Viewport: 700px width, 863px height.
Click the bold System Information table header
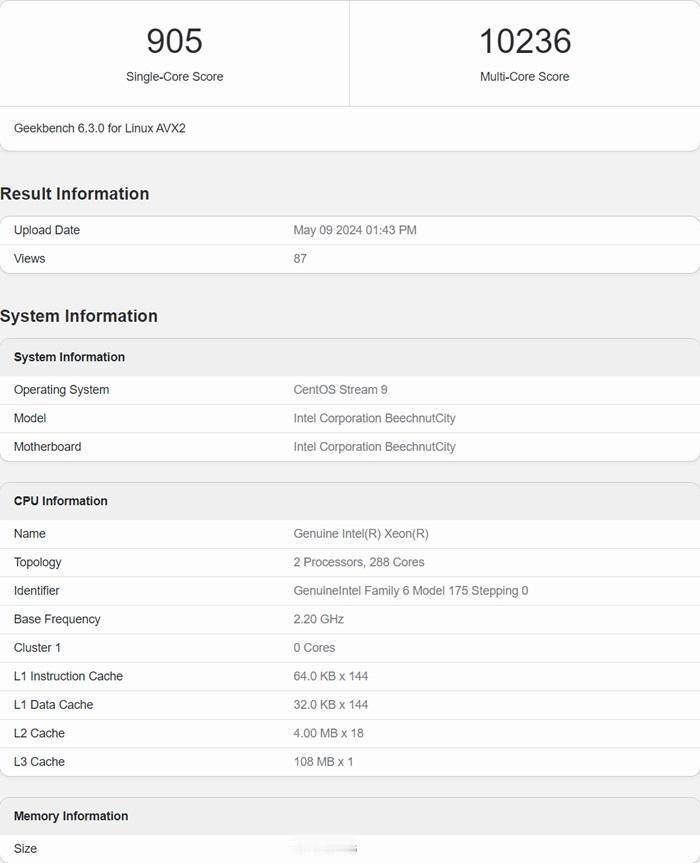pos(69,357)
